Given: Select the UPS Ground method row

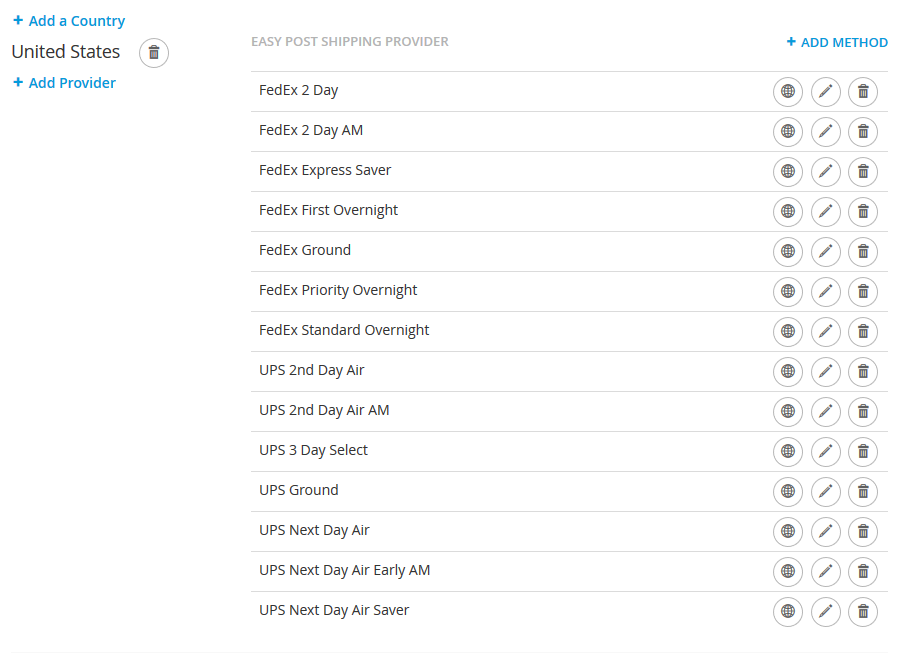Looking at the screenshot, I should [x=569, y=492].
